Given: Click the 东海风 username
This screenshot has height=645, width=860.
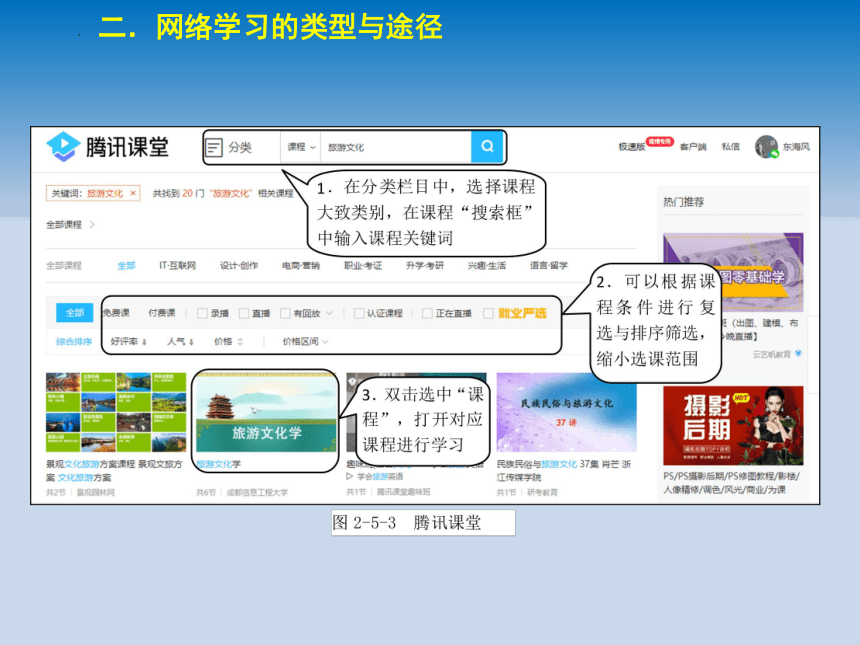Looking at the screenshot, I should [796, 147].
